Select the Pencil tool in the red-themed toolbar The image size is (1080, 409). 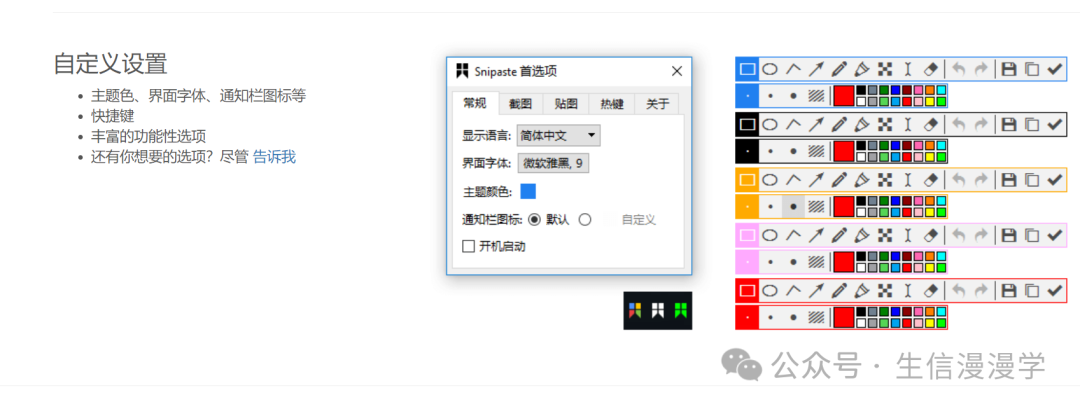click(839, 291)
